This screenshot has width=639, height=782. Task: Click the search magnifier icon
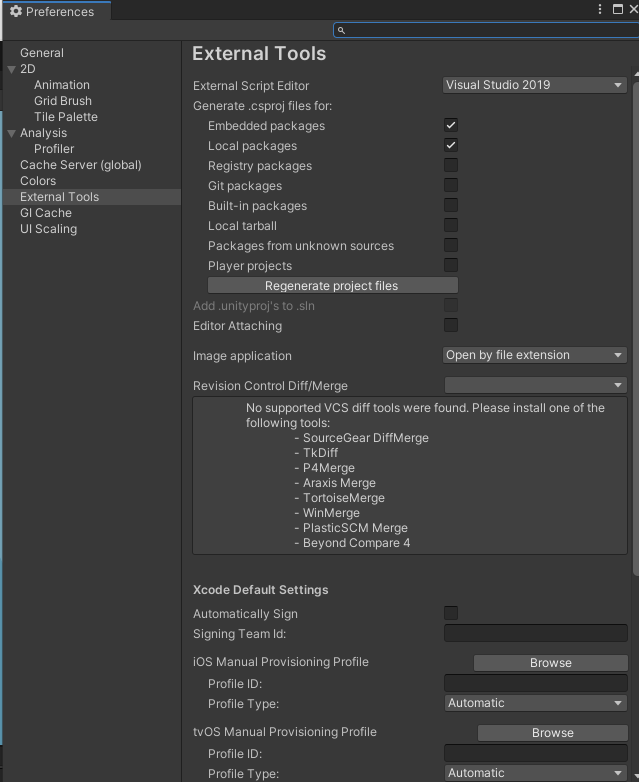(x=341, y=31)
